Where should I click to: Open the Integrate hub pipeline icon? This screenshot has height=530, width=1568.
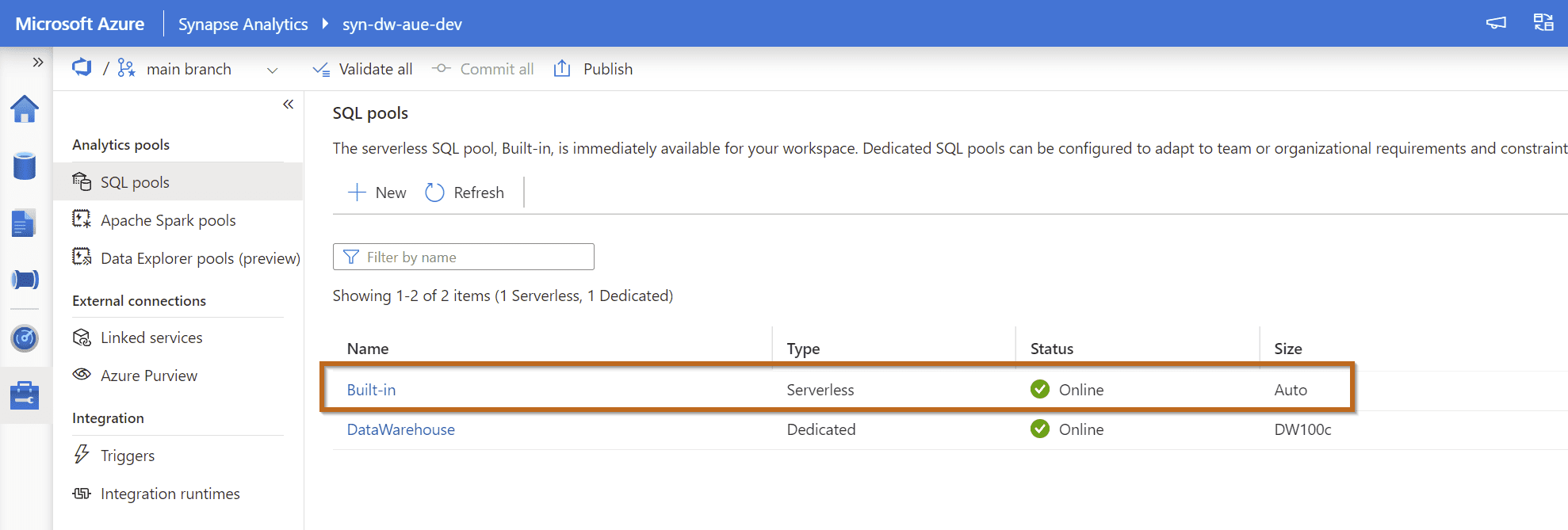pyautogui.click(x=25, y=280)
